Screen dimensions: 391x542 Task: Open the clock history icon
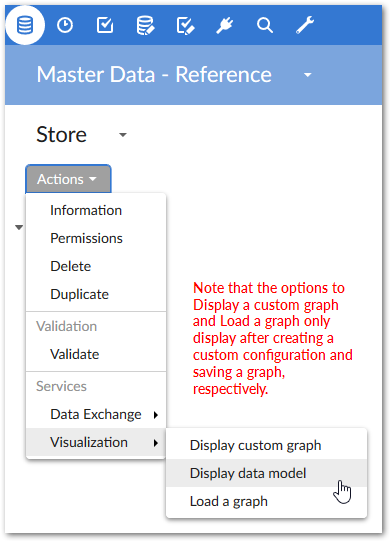pos(65,25)
